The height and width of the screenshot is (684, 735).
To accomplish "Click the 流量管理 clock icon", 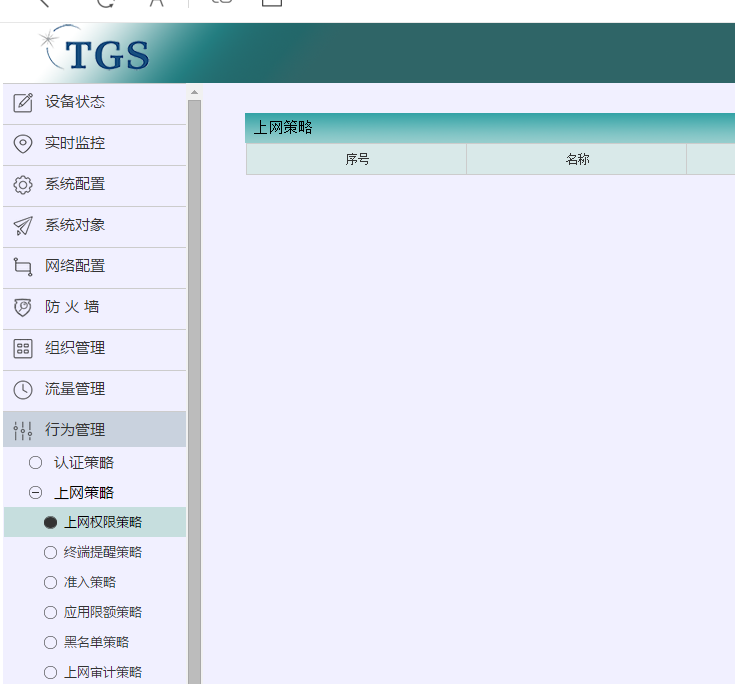I will [23, 390].
